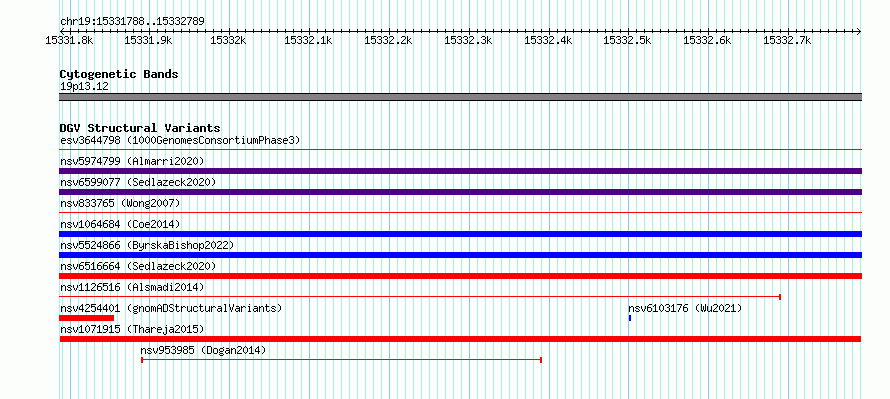
Task: Select the nsv6599077 Sedlazeck2020 purple bar
Action: (x=460, y=192)
